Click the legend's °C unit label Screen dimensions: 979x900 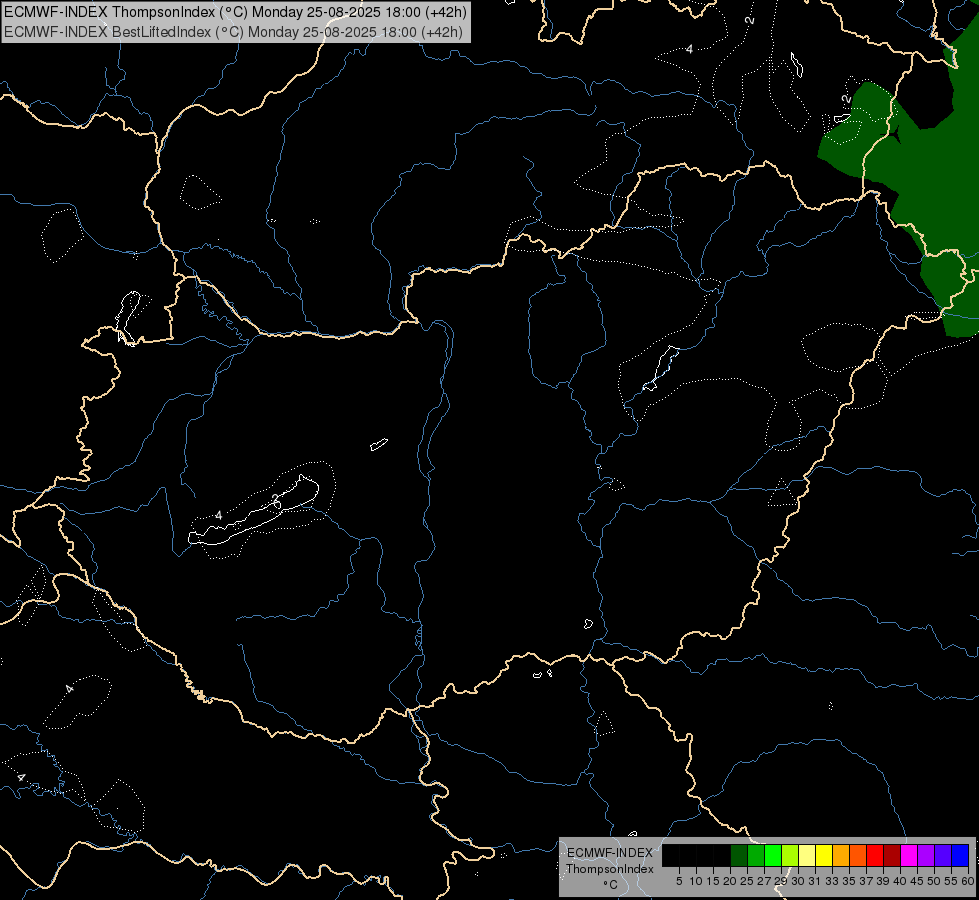point(611,884)
